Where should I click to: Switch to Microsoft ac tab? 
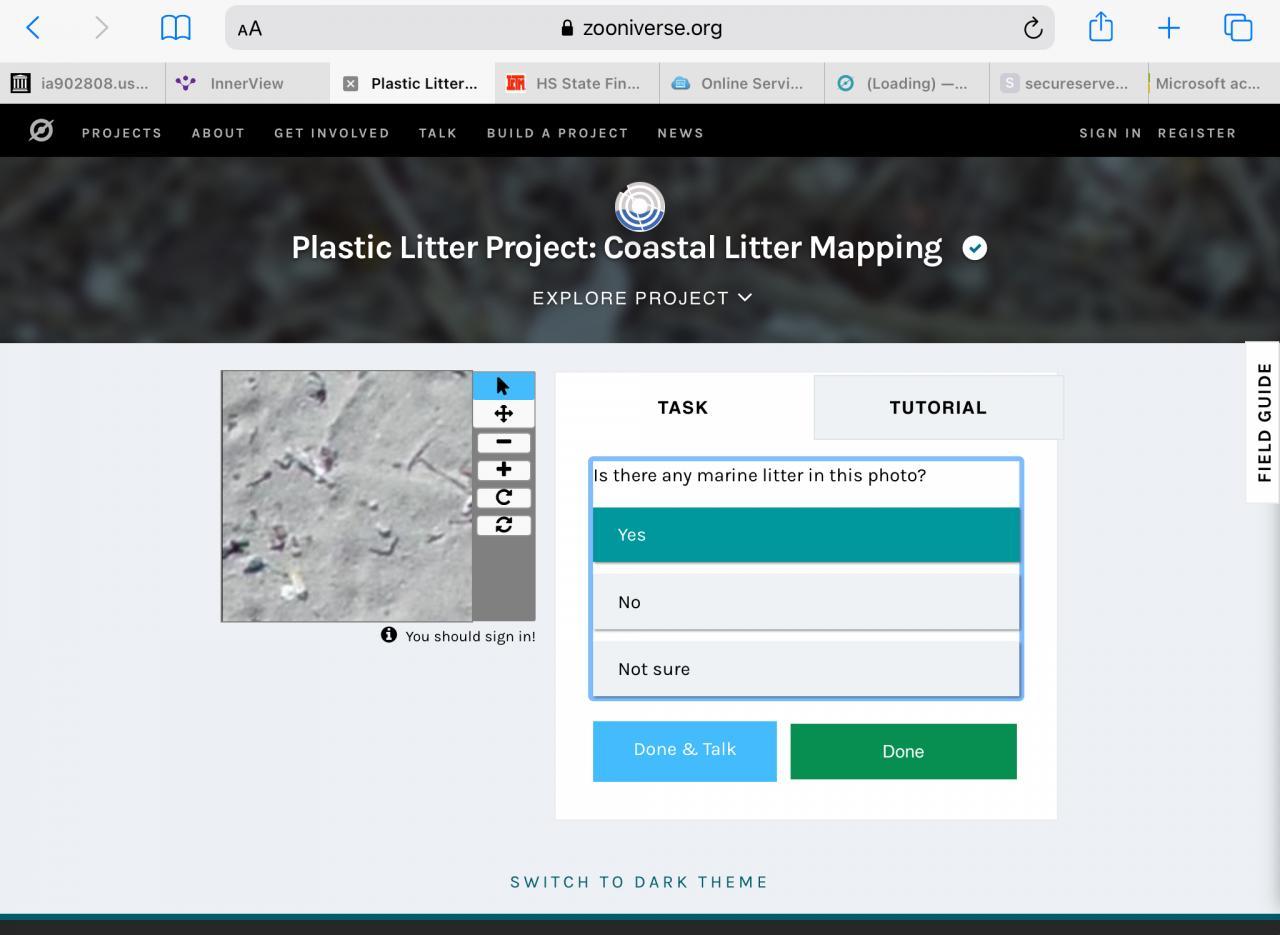click(x=1214, y=84)
